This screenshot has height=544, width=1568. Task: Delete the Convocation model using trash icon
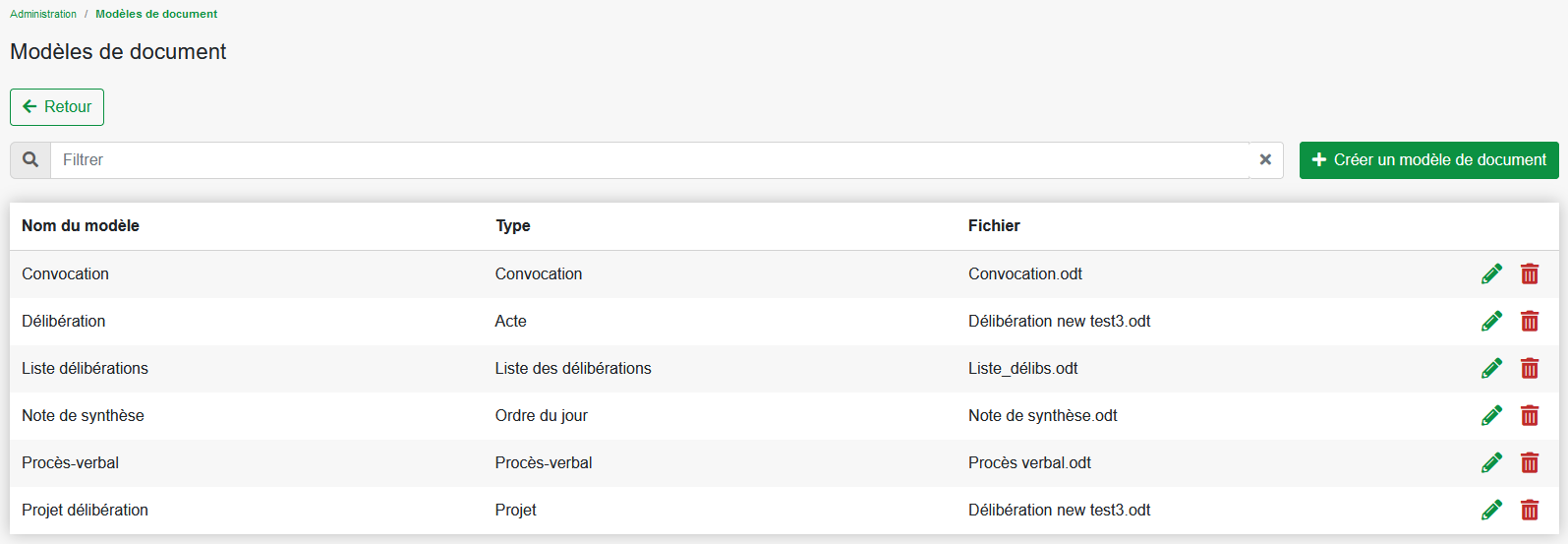point(1530,273)
